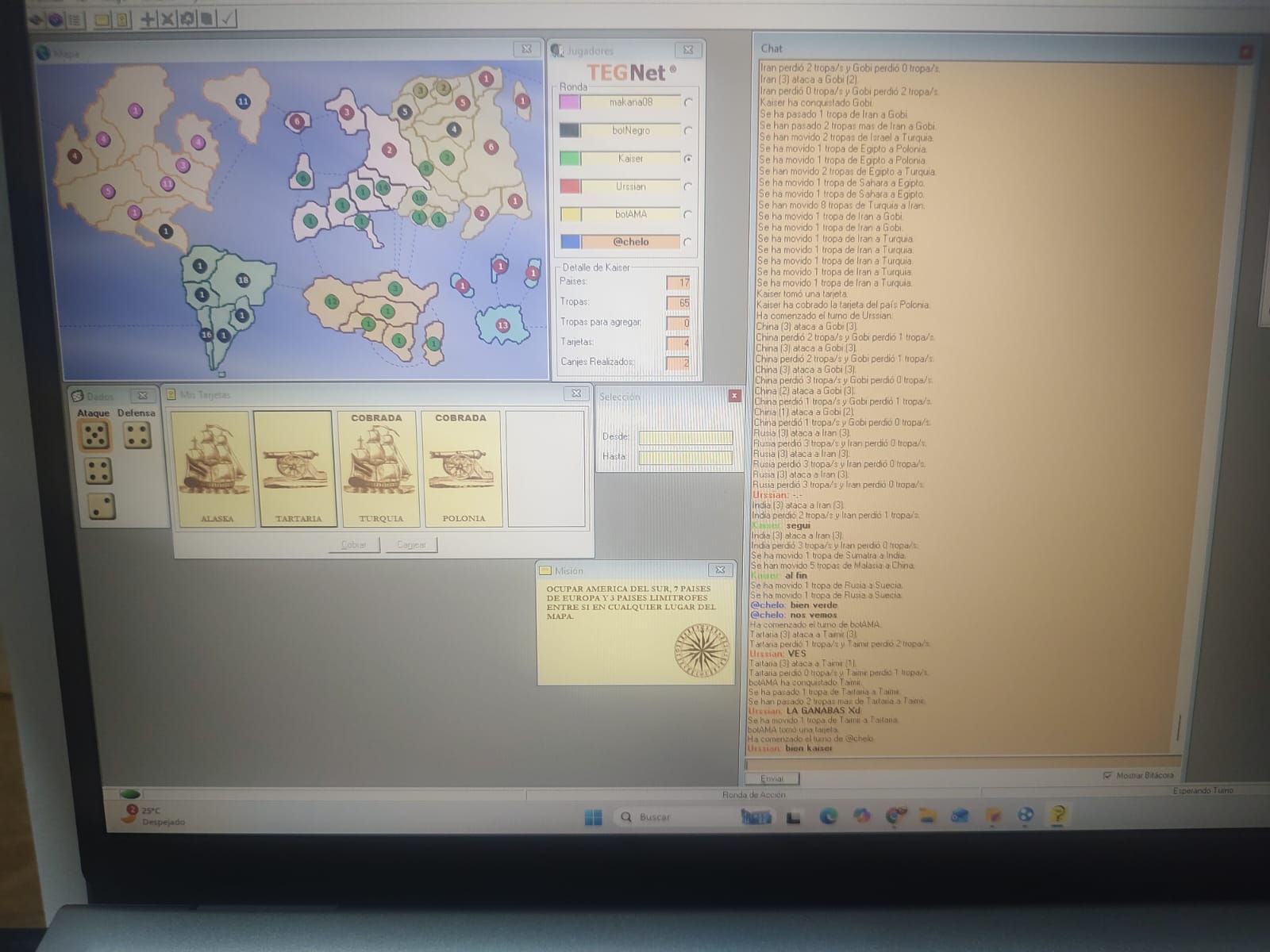Open the Windows Start menu
The height and width of the screenshot is (952, 1270).
point(593,817)
